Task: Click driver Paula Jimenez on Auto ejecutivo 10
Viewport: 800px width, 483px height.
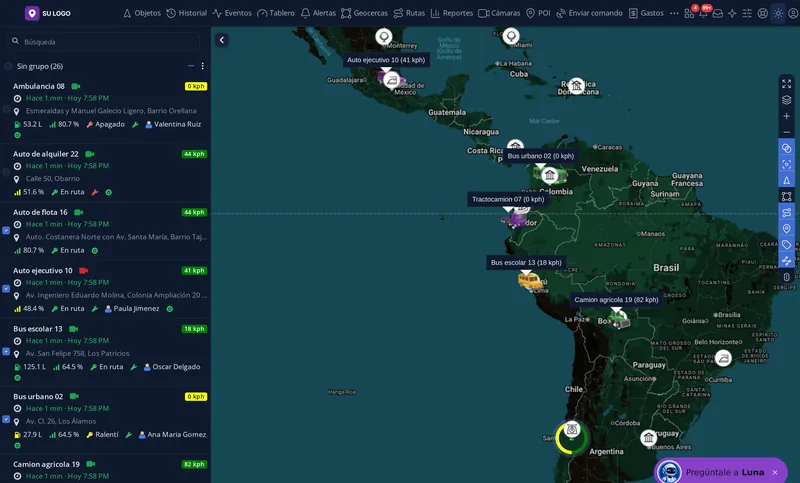Action: coord(132,309)
